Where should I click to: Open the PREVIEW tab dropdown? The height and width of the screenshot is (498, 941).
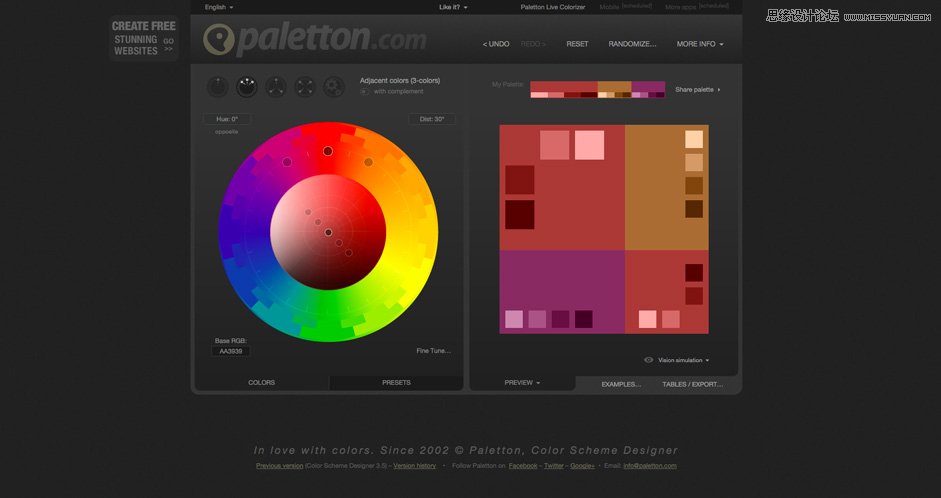(522, 383)
